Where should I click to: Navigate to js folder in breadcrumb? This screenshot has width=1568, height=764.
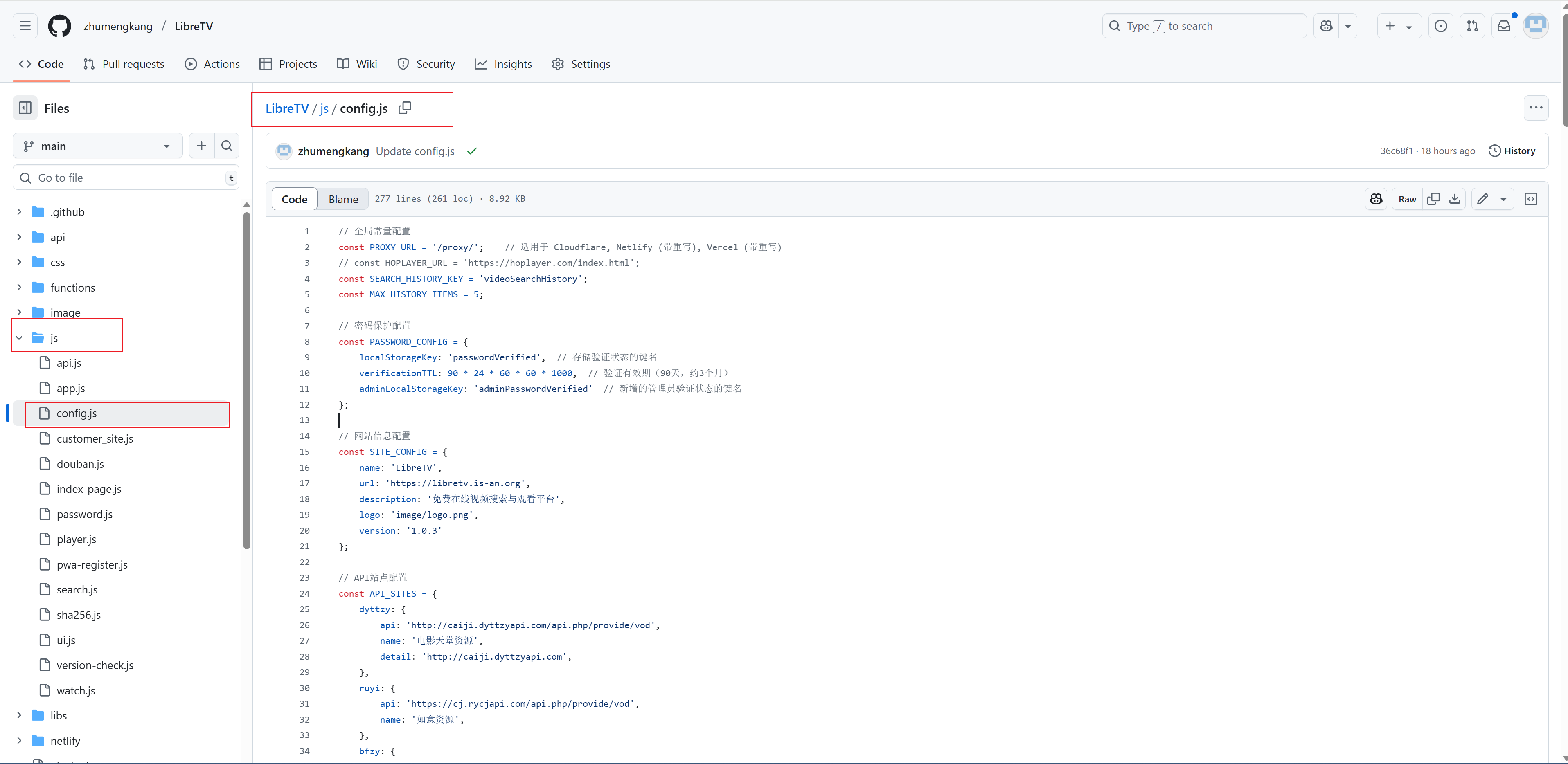[x=324, y=108]
